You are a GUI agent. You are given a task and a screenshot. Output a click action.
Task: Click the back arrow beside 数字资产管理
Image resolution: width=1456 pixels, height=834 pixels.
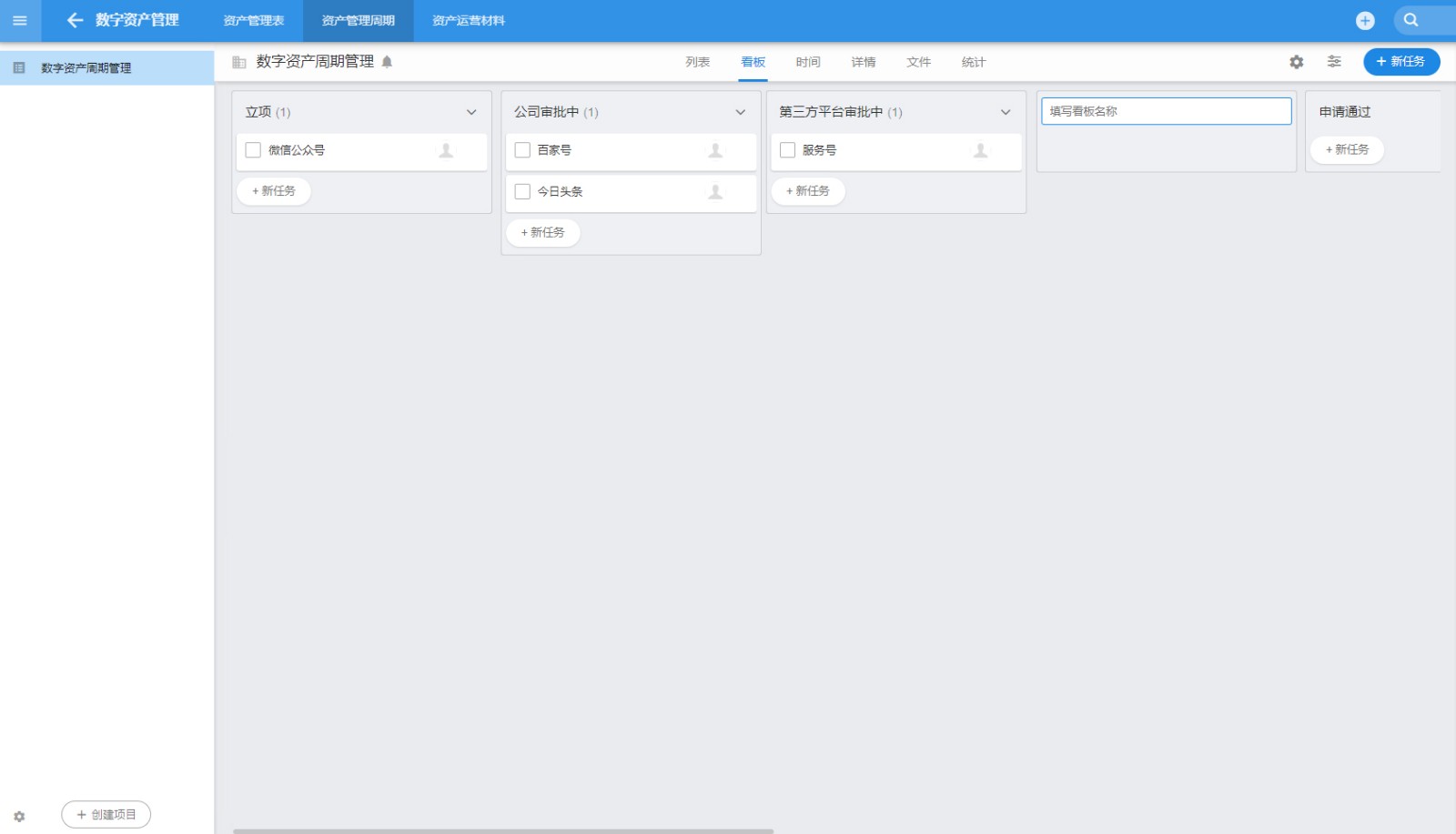click(75, 20)
